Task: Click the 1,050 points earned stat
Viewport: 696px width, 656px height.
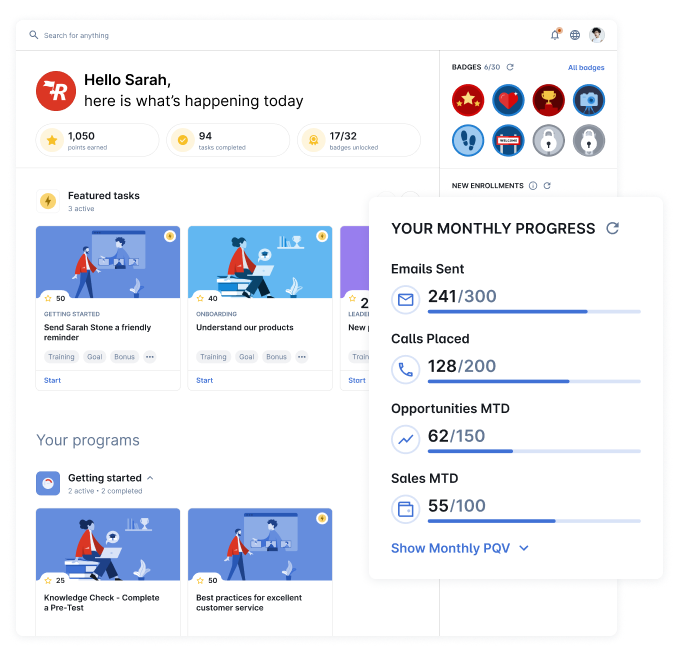Action: point(97,140)
